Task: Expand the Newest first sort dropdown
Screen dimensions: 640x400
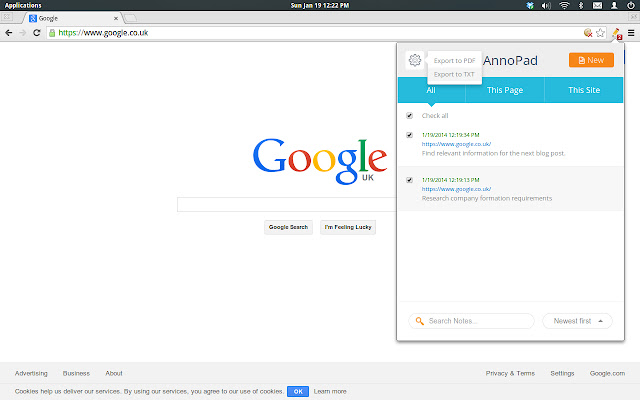Action: point(577,321)
